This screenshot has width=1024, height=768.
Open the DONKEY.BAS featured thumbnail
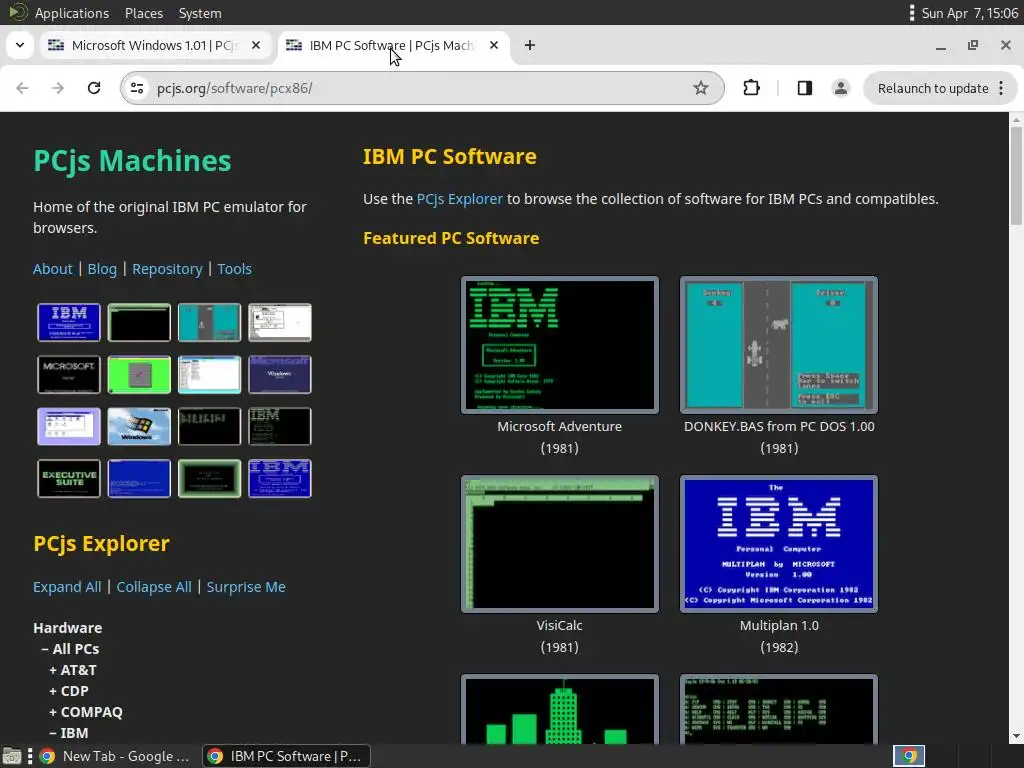pos(778,345)
